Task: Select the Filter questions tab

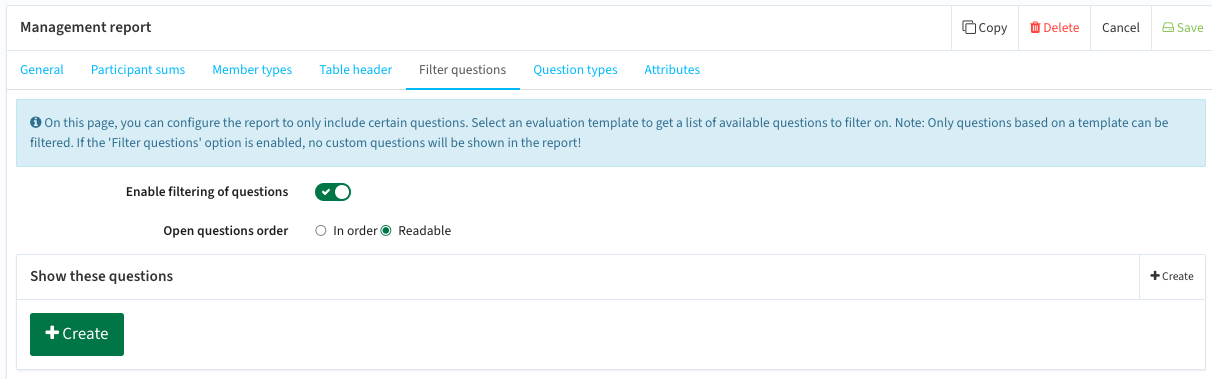Action: [462, 70]
